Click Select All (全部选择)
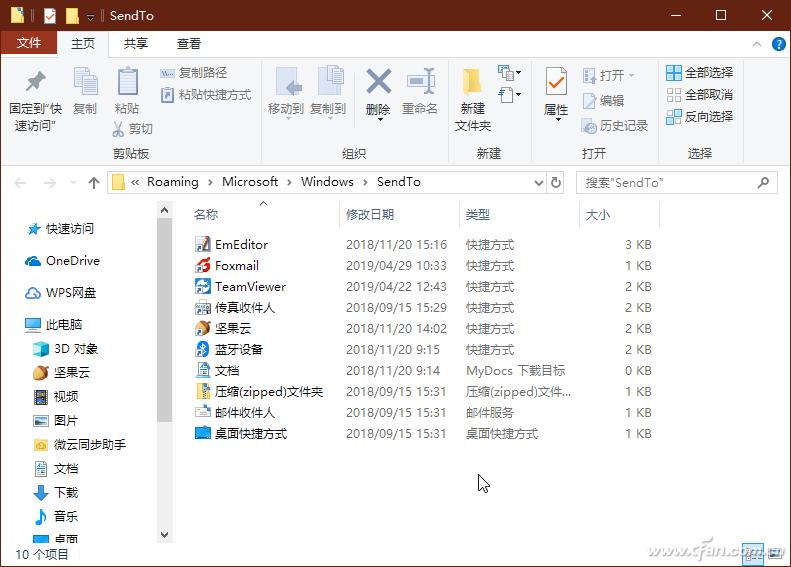The height and width of the screenshot is (567, 791). coord(699,72)
